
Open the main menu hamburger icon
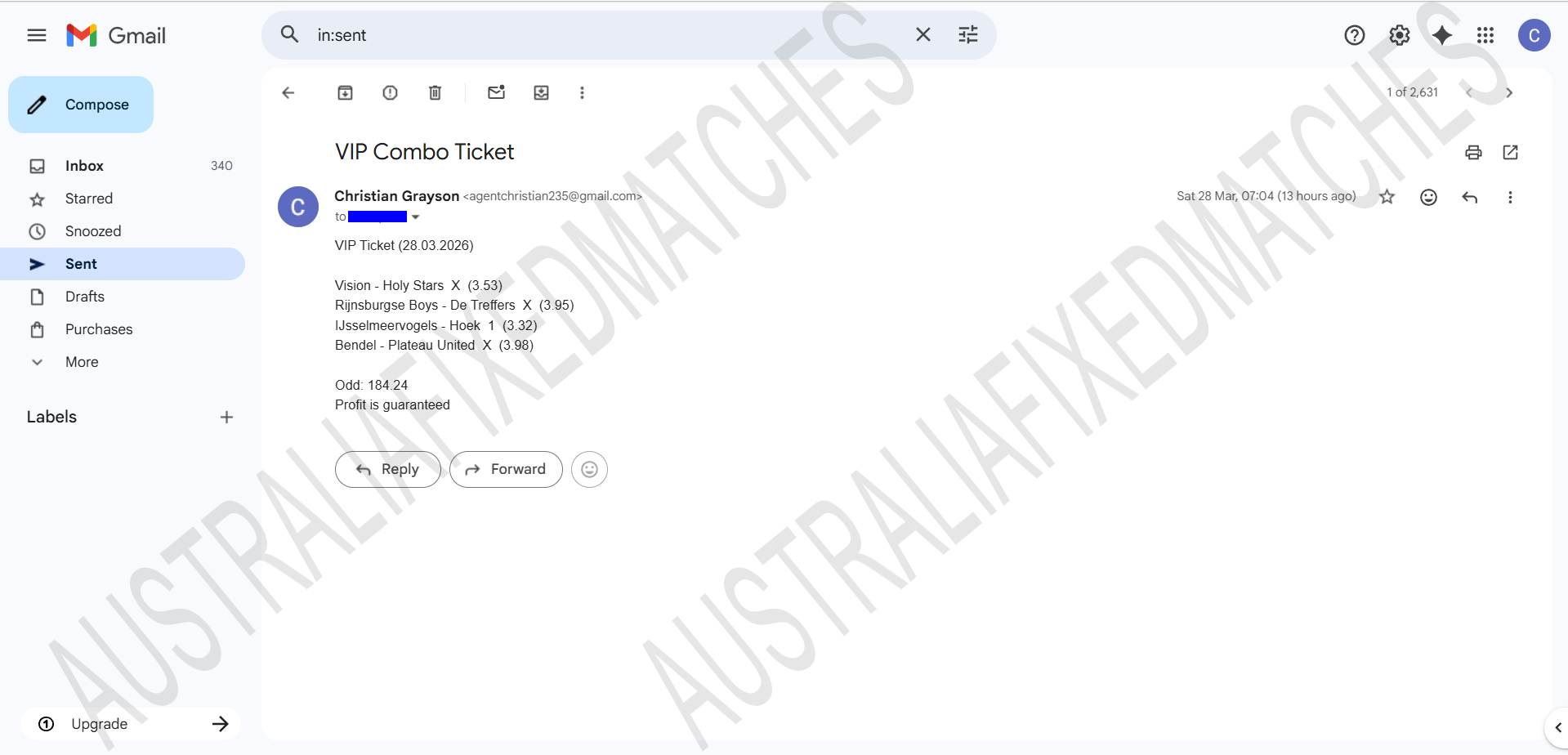37,35
